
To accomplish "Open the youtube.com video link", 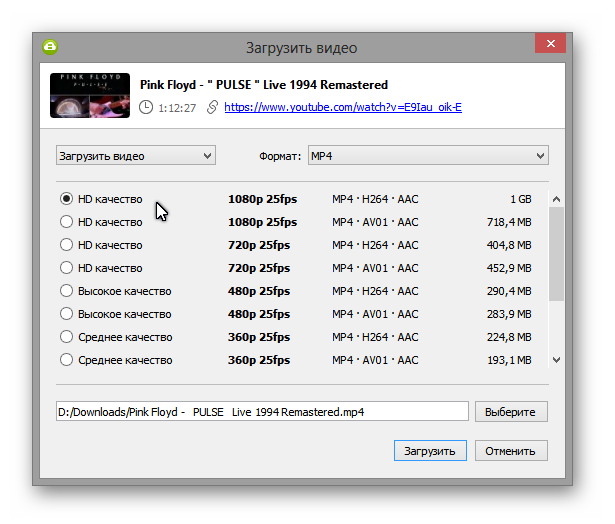I will [x=343, y=107].
